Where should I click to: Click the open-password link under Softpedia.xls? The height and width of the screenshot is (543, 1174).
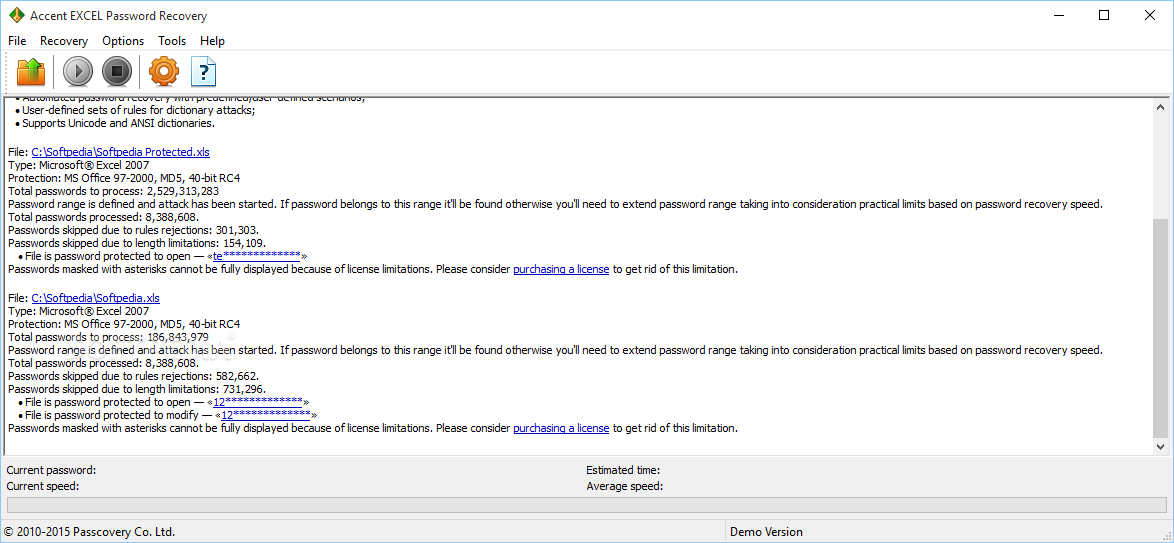pos(258,402)
